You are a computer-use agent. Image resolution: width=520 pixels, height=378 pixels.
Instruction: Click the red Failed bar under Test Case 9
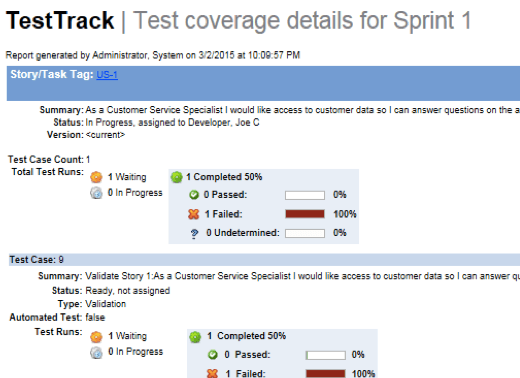coord(325,374)
